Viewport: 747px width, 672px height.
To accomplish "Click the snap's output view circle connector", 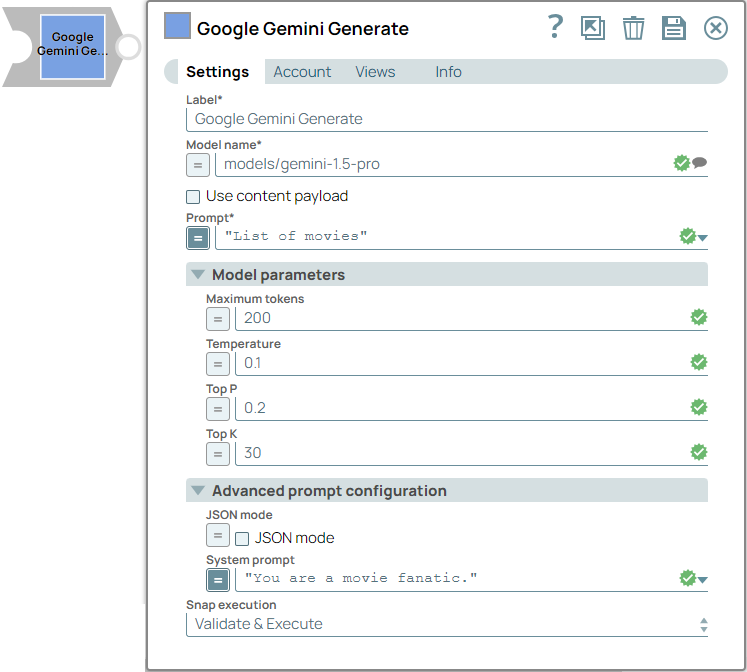I will pos(128,47).
